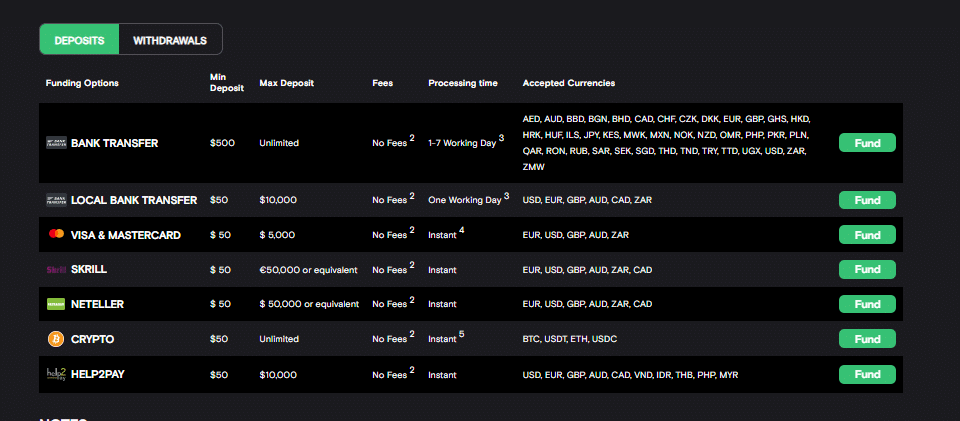
Task: Click the Mastercard logo icon
Action: pyautogui.click(x=56, y=234)
